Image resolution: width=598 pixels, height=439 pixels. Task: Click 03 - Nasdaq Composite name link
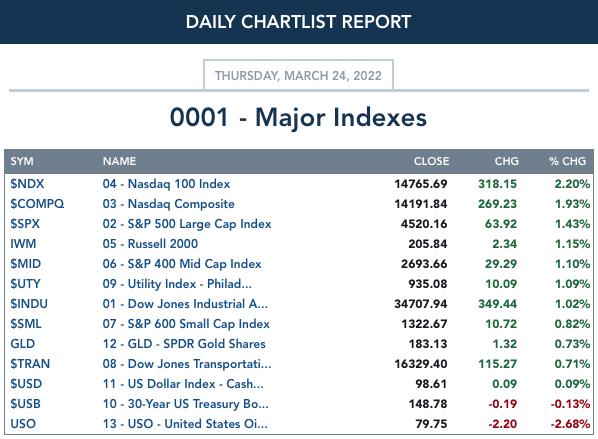(169, 204)
